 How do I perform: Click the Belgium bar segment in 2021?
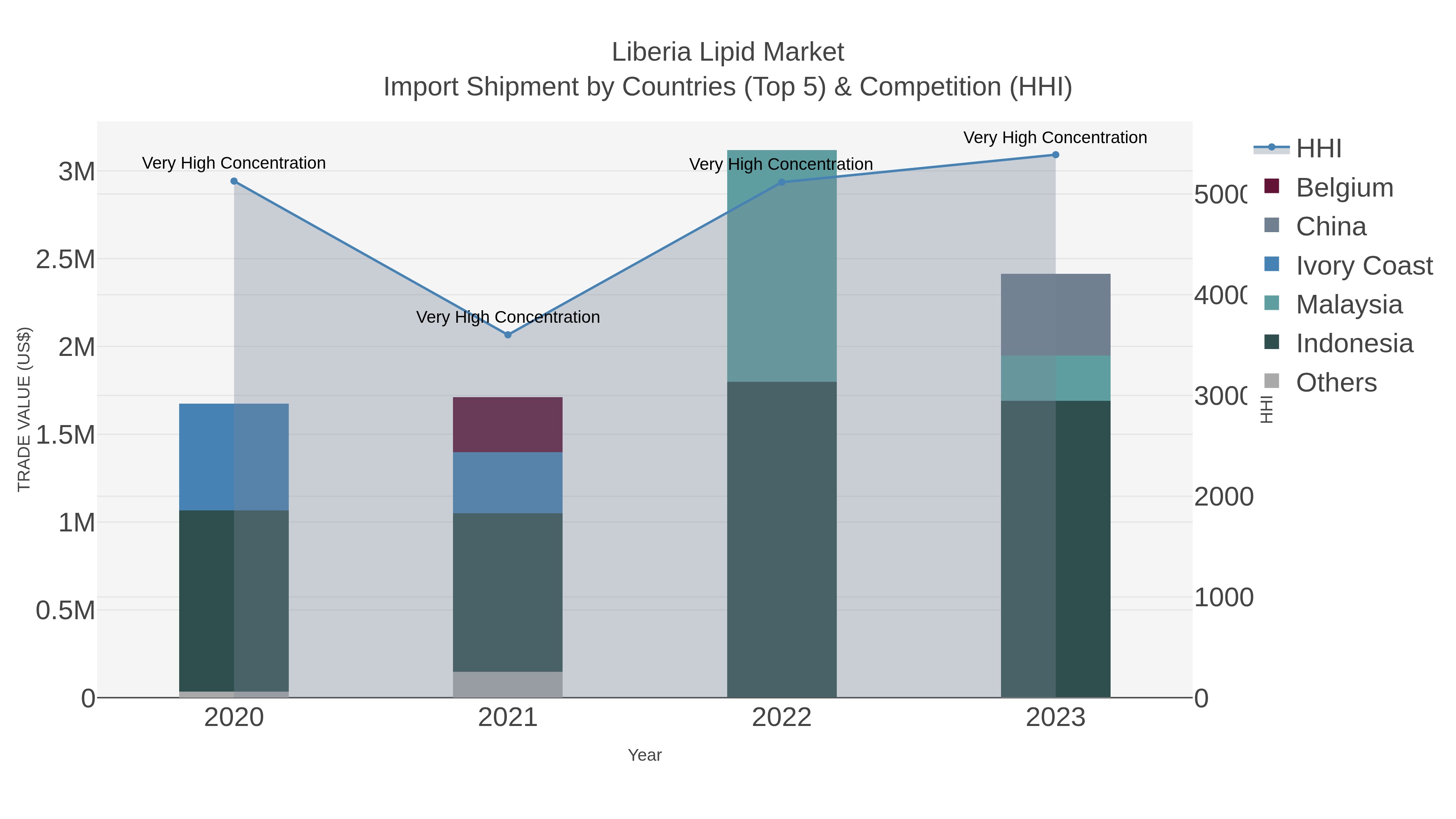pos(508,425)
